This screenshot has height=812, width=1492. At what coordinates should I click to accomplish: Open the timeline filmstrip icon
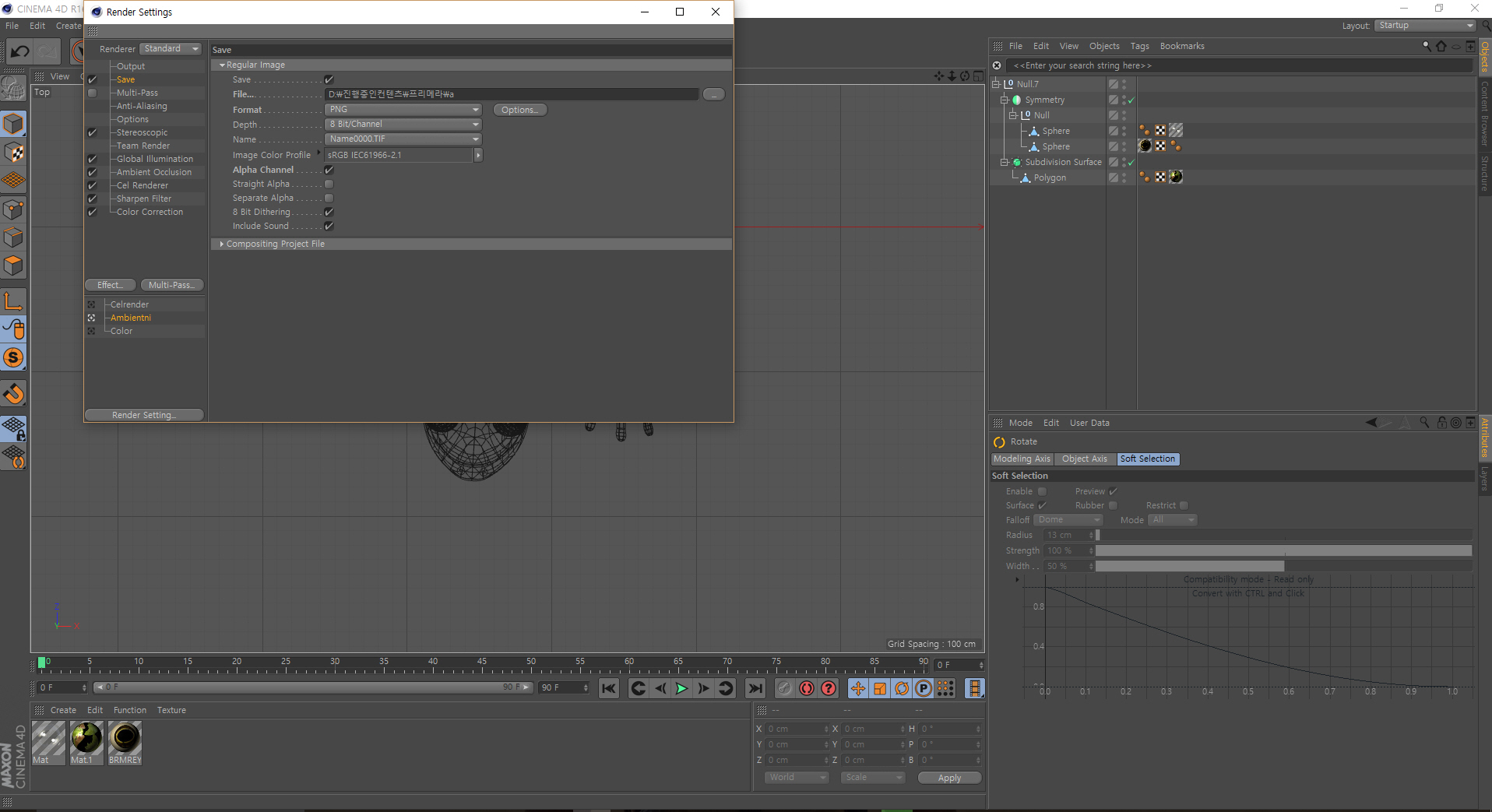click(974, 688)
